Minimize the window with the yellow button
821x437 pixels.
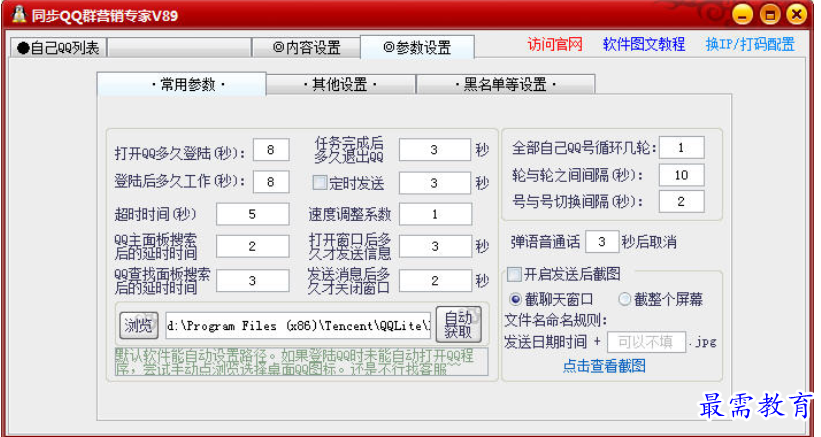(742, 14)
